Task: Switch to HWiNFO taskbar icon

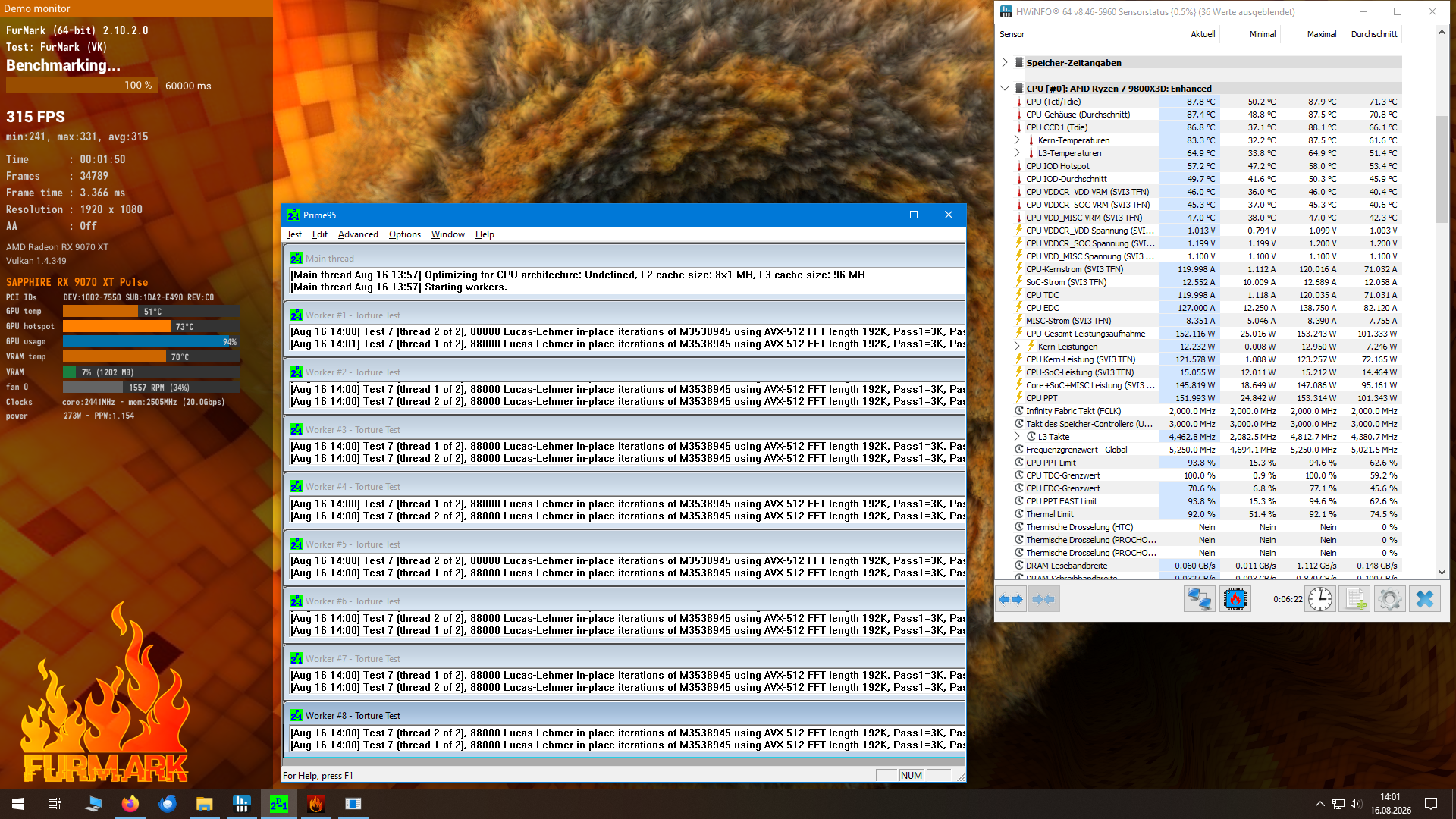Action: [x=242, y=804]
